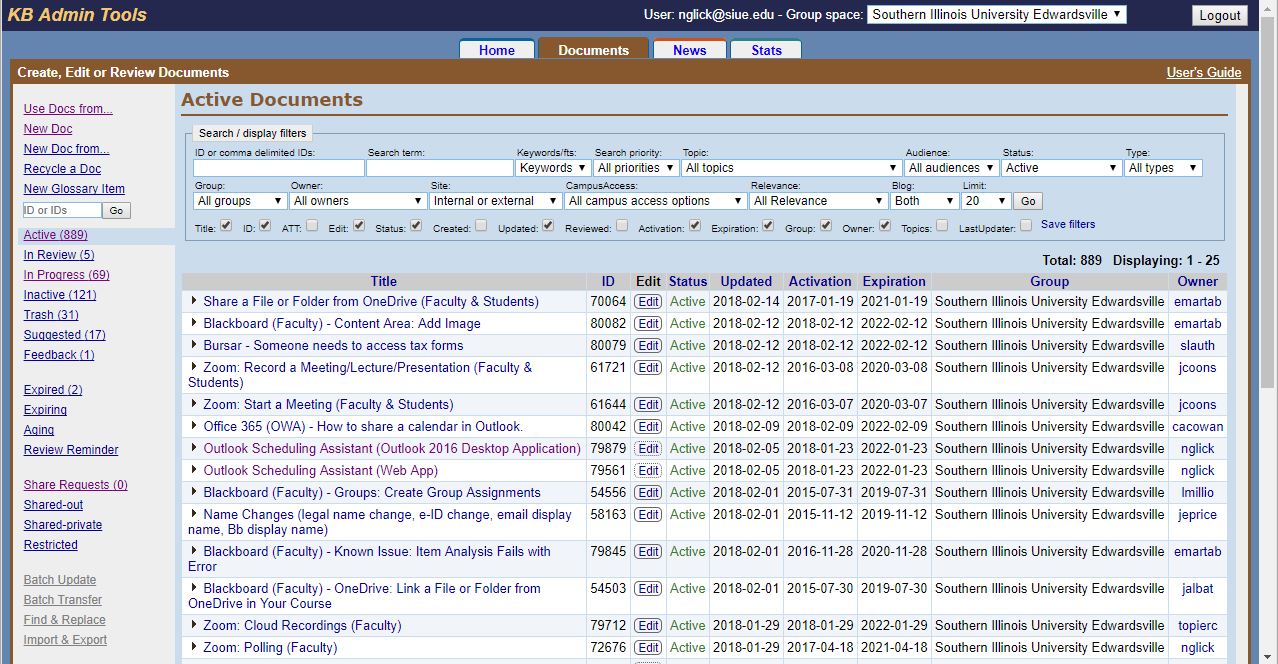1278x664 pixels.
Task: Click Edit for document 70064
Action: coord(648,302)
